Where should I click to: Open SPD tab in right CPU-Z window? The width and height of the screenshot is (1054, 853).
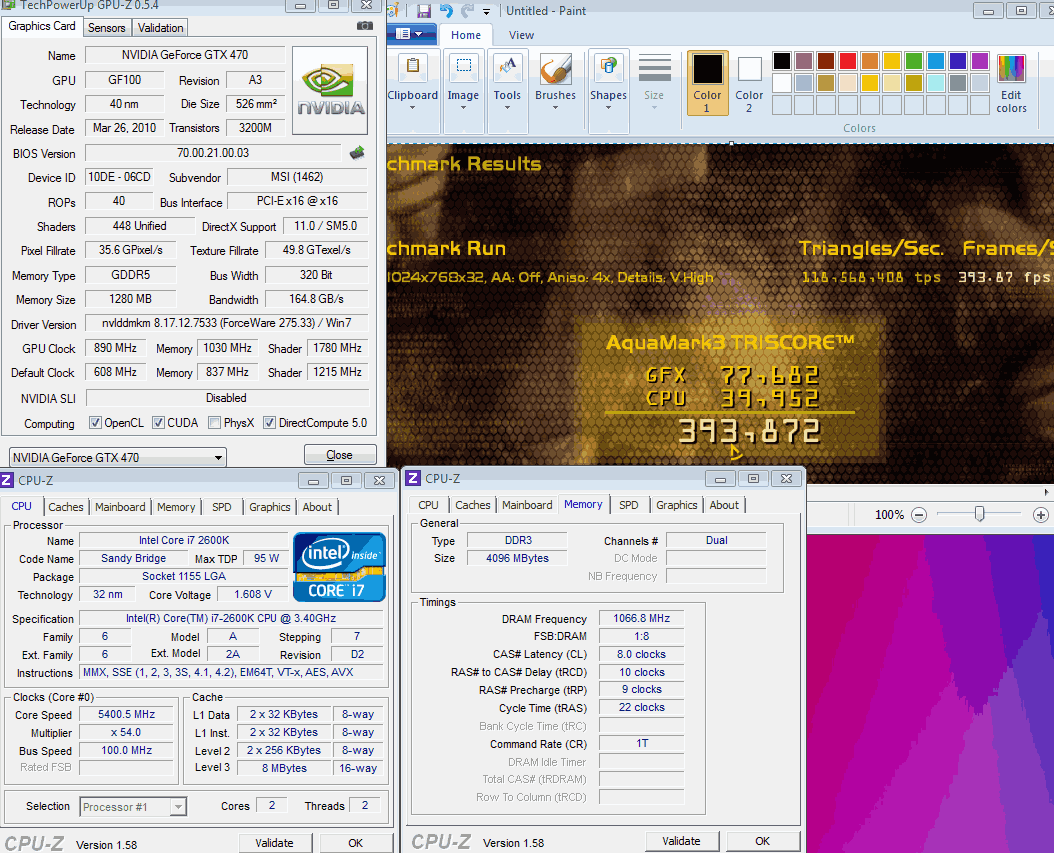629,505
